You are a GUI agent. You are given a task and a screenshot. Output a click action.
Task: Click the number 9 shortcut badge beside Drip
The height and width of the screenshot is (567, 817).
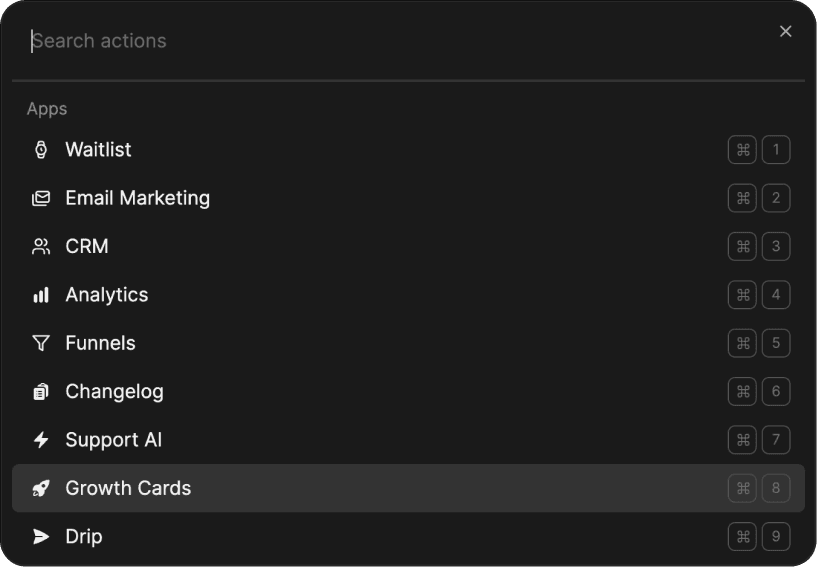(x=776, y=537)
